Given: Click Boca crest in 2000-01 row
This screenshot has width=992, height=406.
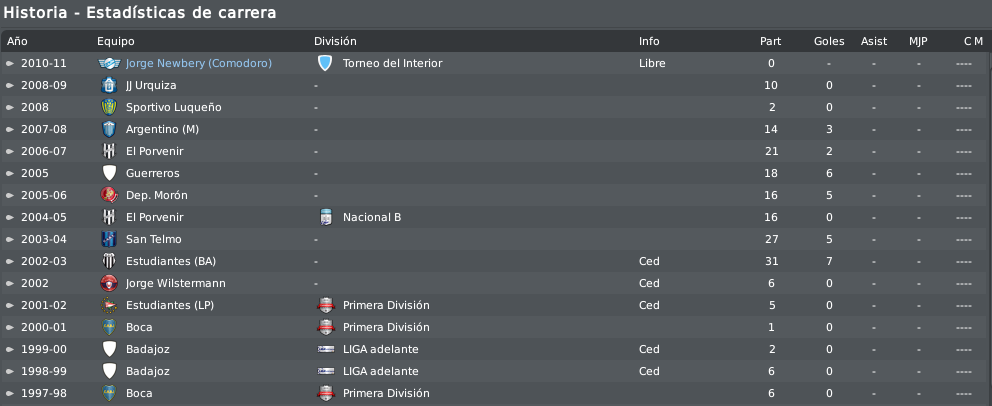Looking at the screenshot, I should pos(109,328).
